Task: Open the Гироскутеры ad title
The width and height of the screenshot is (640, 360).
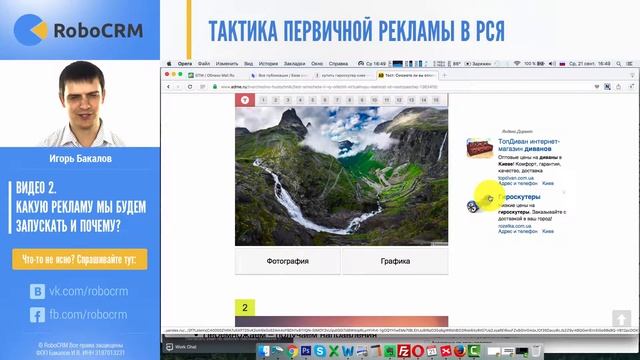Action: [x=519, y=197]
